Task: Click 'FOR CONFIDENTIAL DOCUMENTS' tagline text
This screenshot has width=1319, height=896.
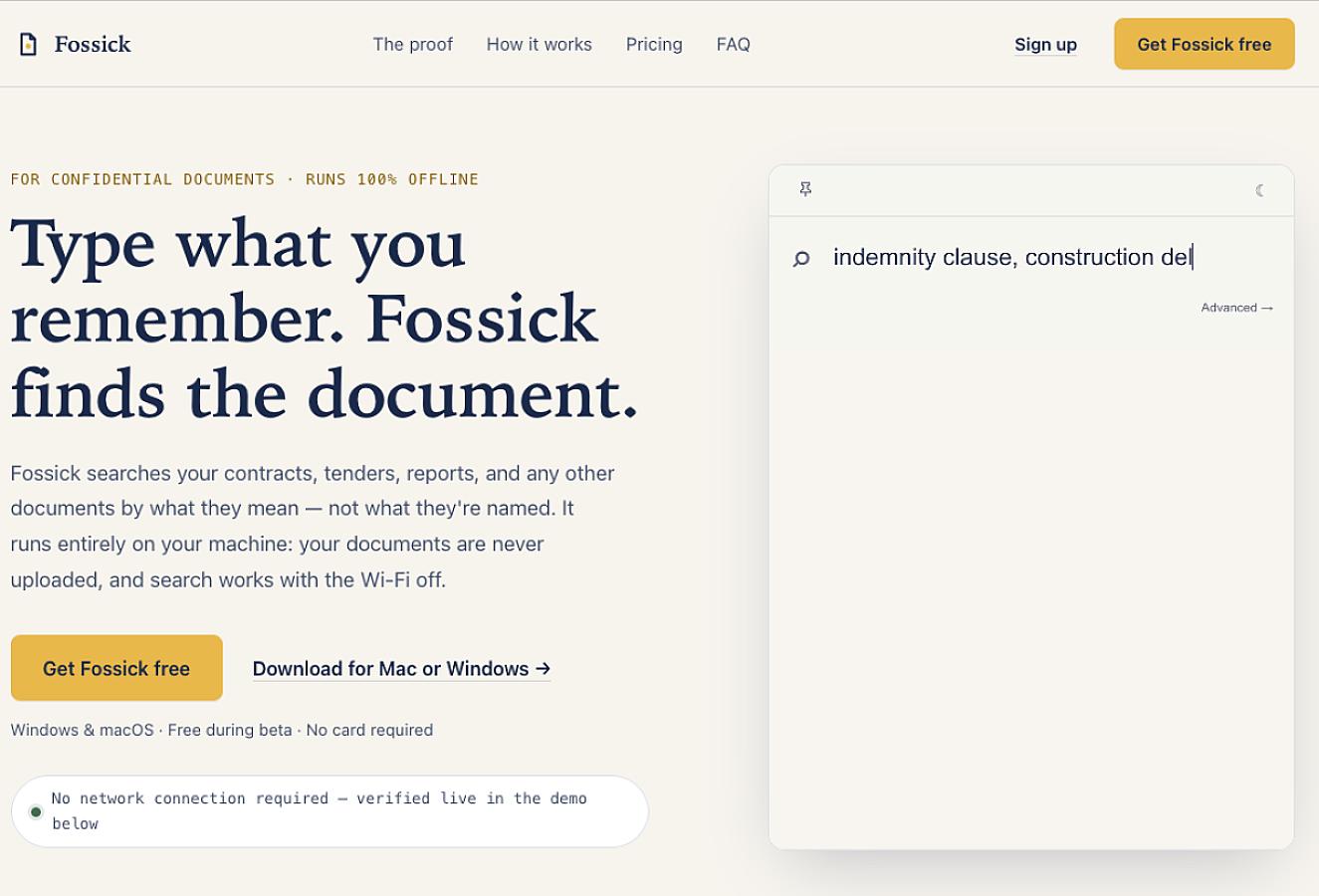Action: (x=245, y=179)
